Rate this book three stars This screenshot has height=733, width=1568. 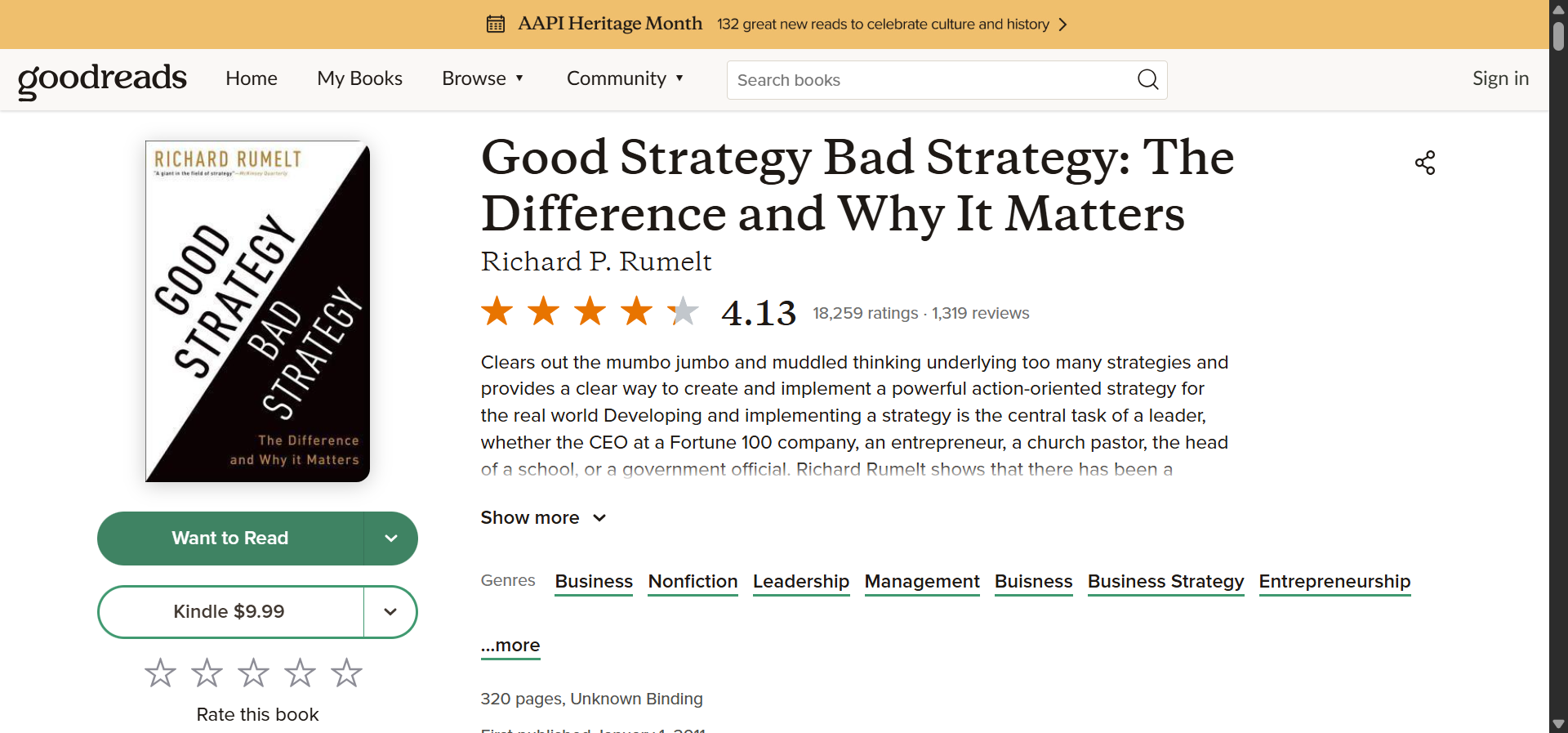coord(253,673)
